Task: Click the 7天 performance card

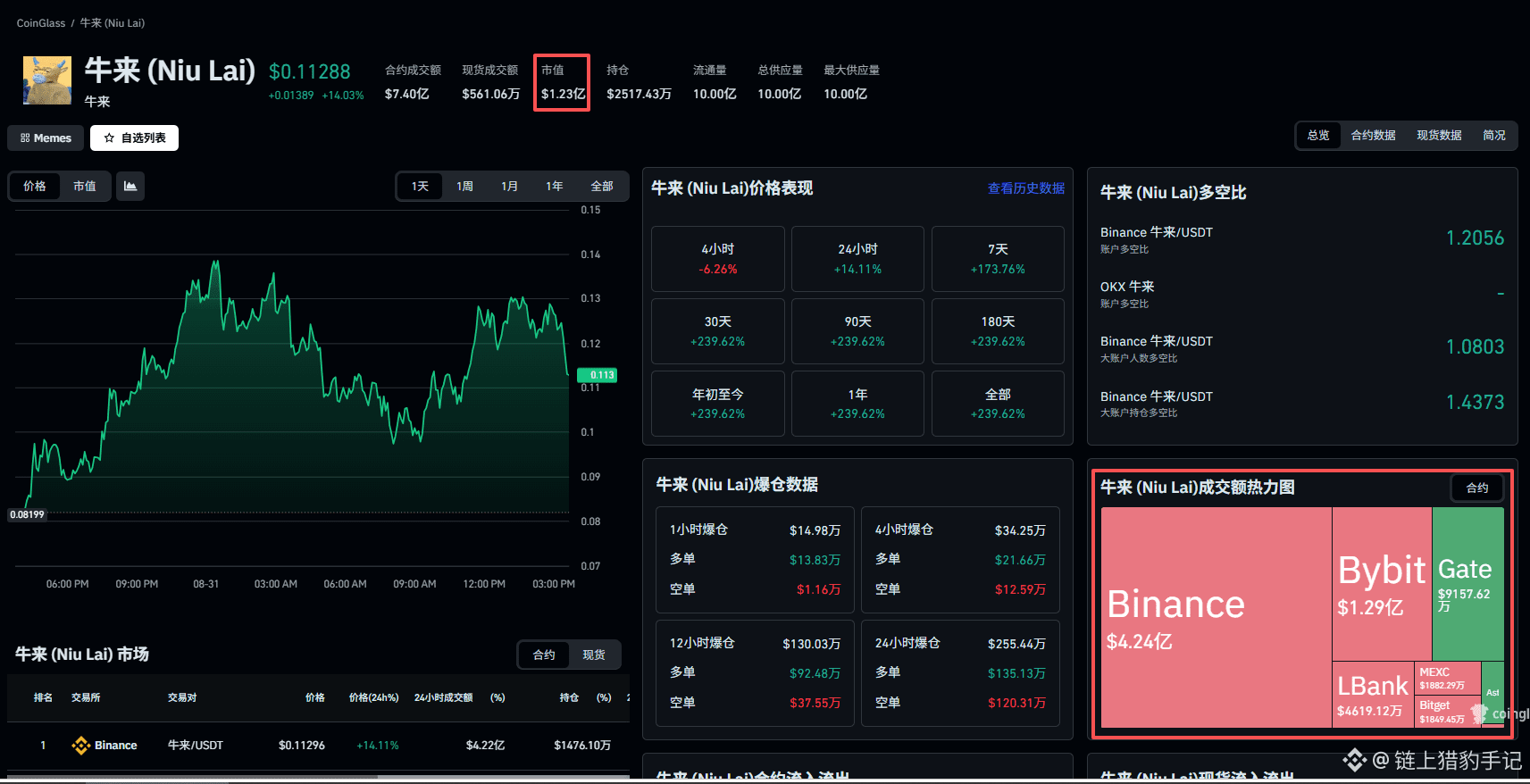Action: coord(998,259)
